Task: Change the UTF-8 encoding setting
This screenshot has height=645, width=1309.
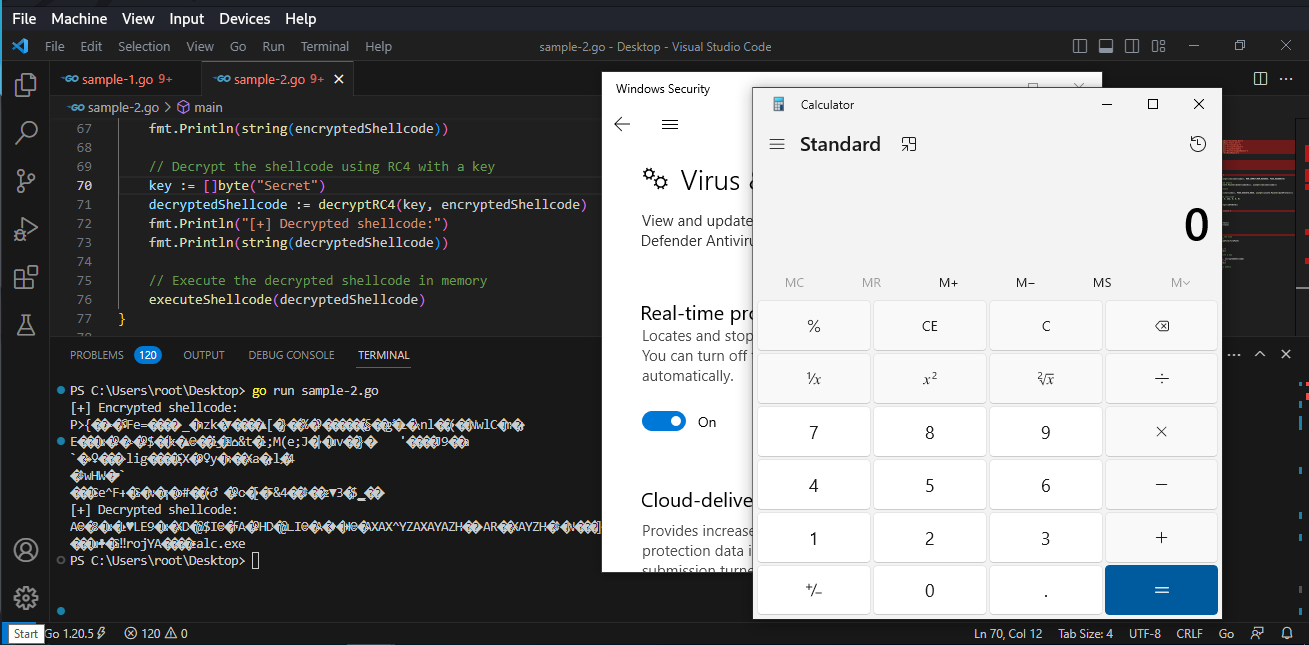Action: [1145, 633]
